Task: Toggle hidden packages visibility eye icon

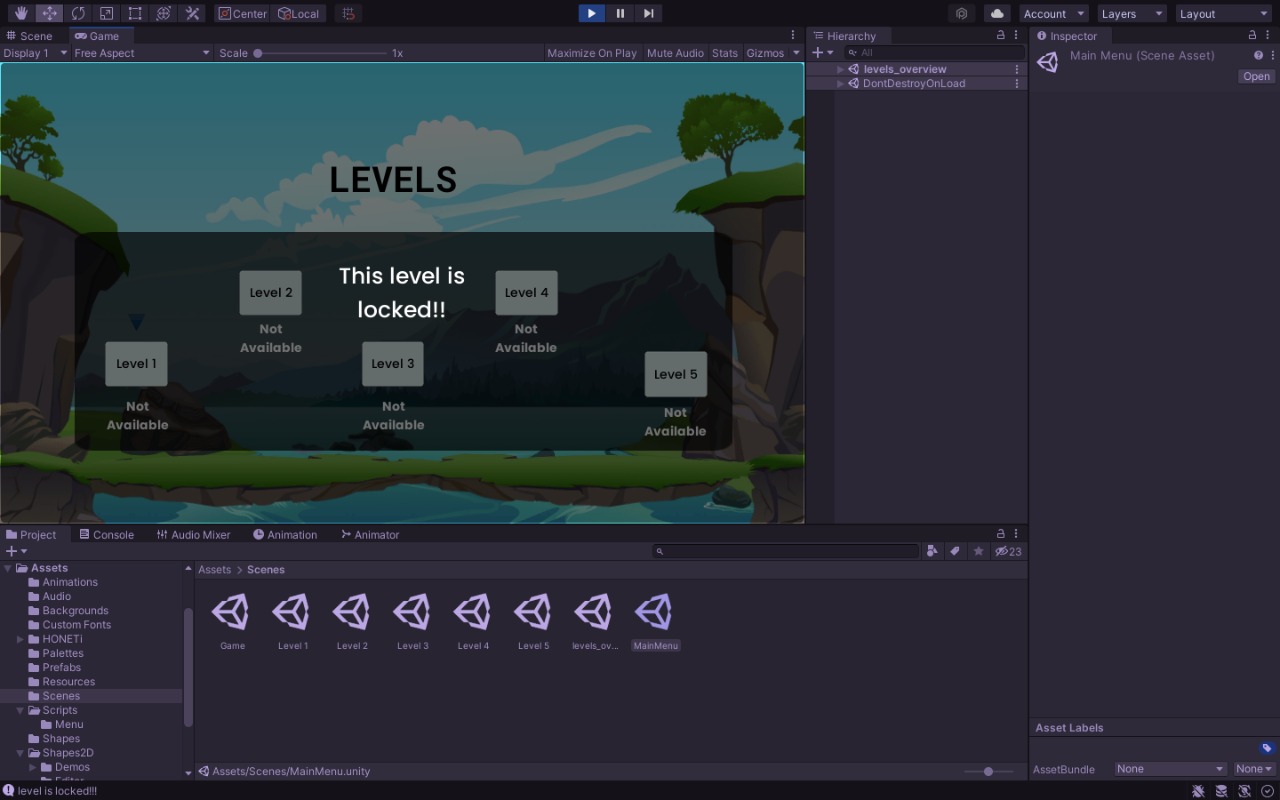Action: 1008,551
